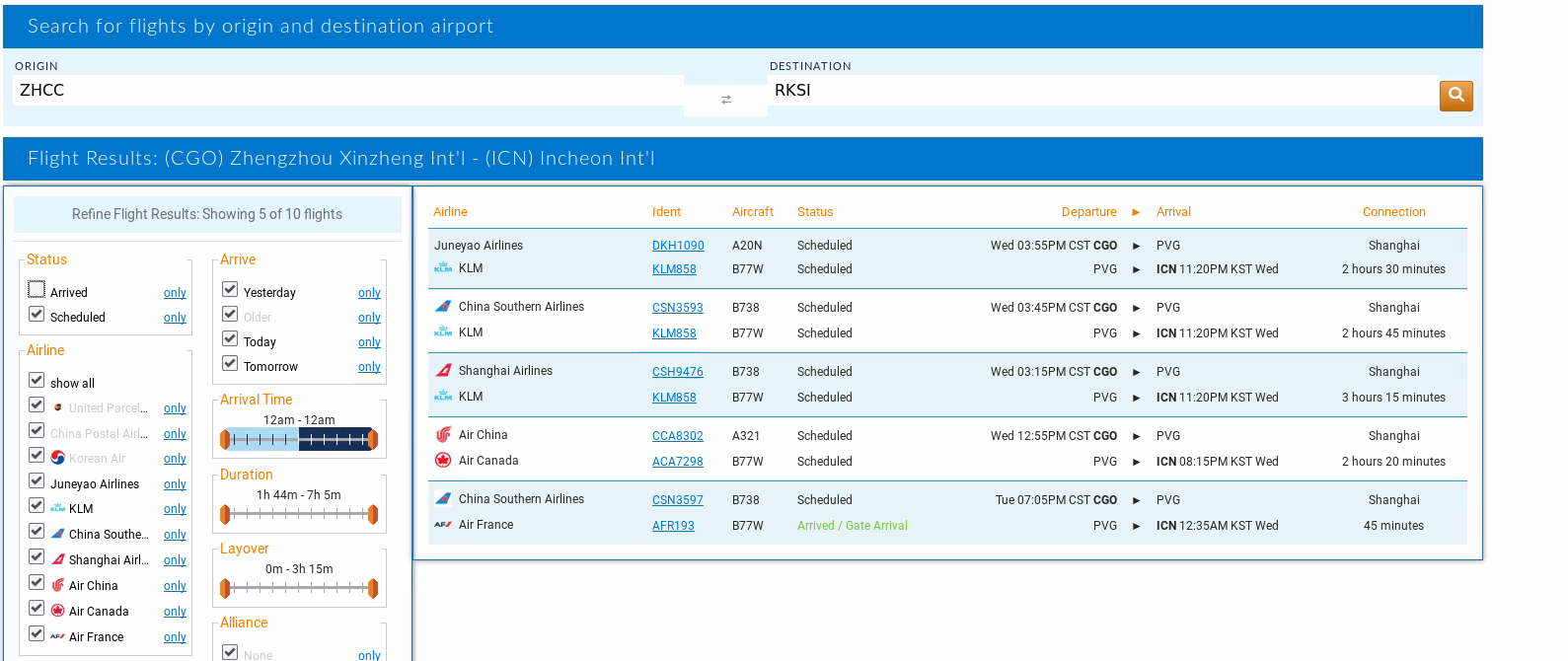Click the origin airport field ZHCC
The width and height of the screenshot is (1568, 661).
[348, 90]
